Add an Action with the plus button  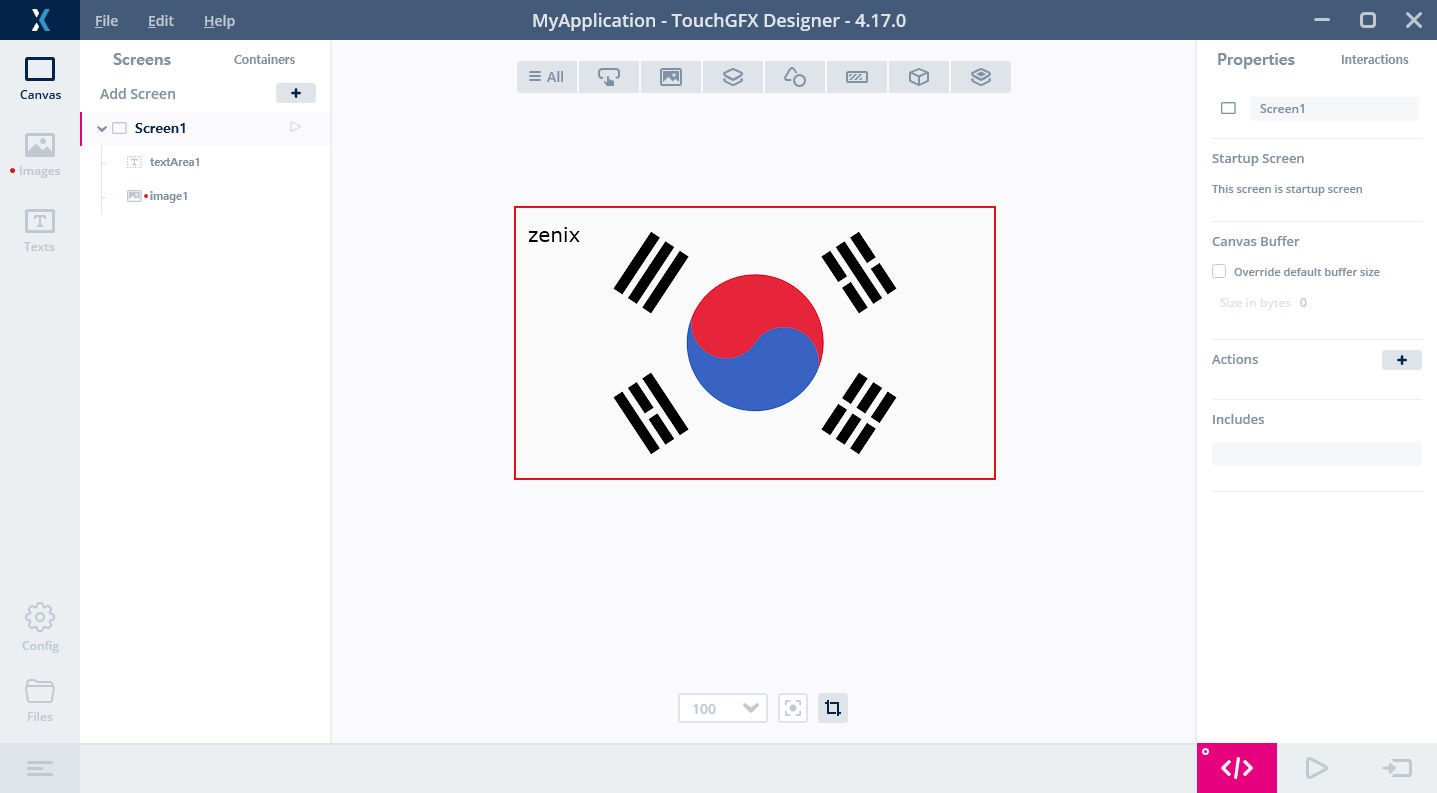coord(1402,360)
